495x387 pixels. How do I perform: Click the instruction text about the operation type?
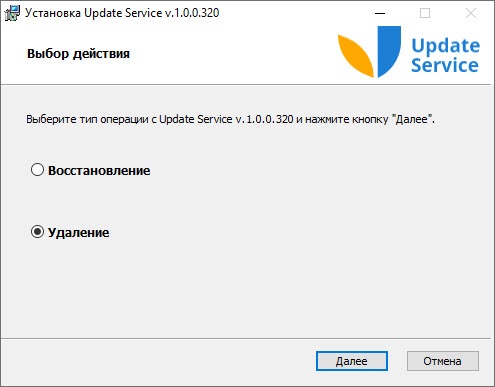pyautogui.click(x=230, y=119)
